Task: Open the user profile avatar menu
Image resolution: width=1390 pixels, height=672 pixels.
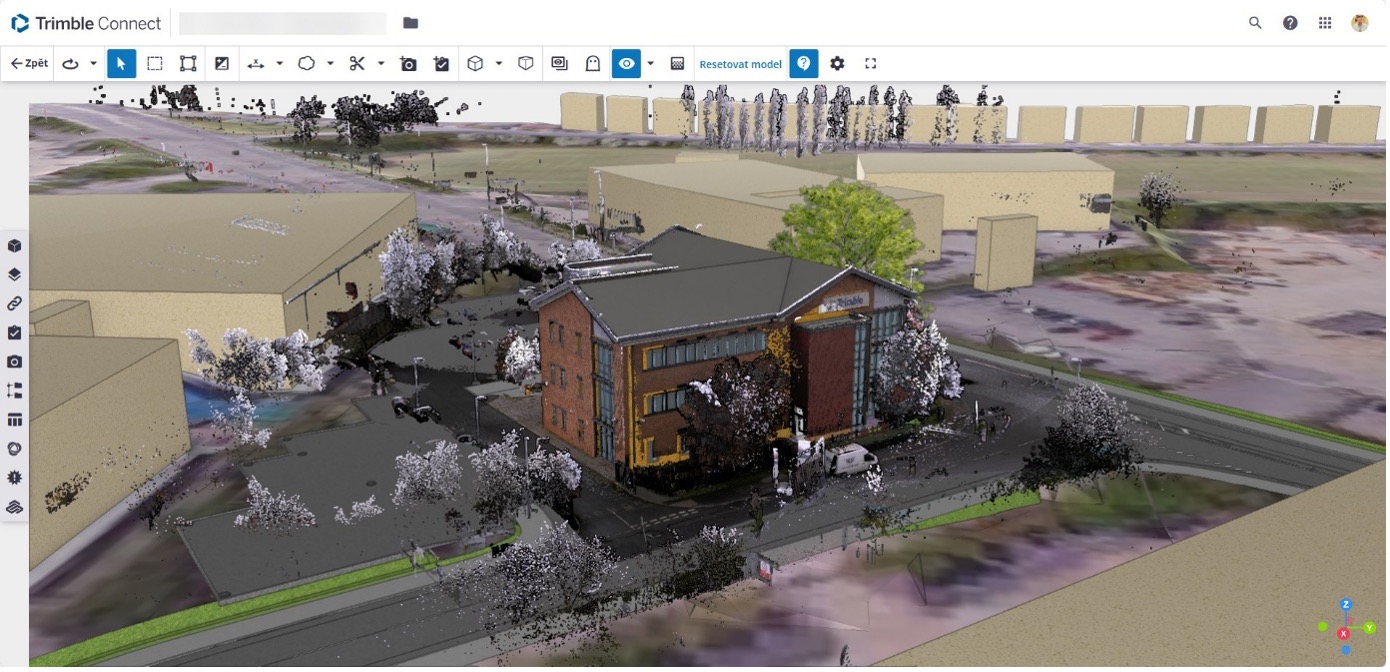Action: (1359, 23)
